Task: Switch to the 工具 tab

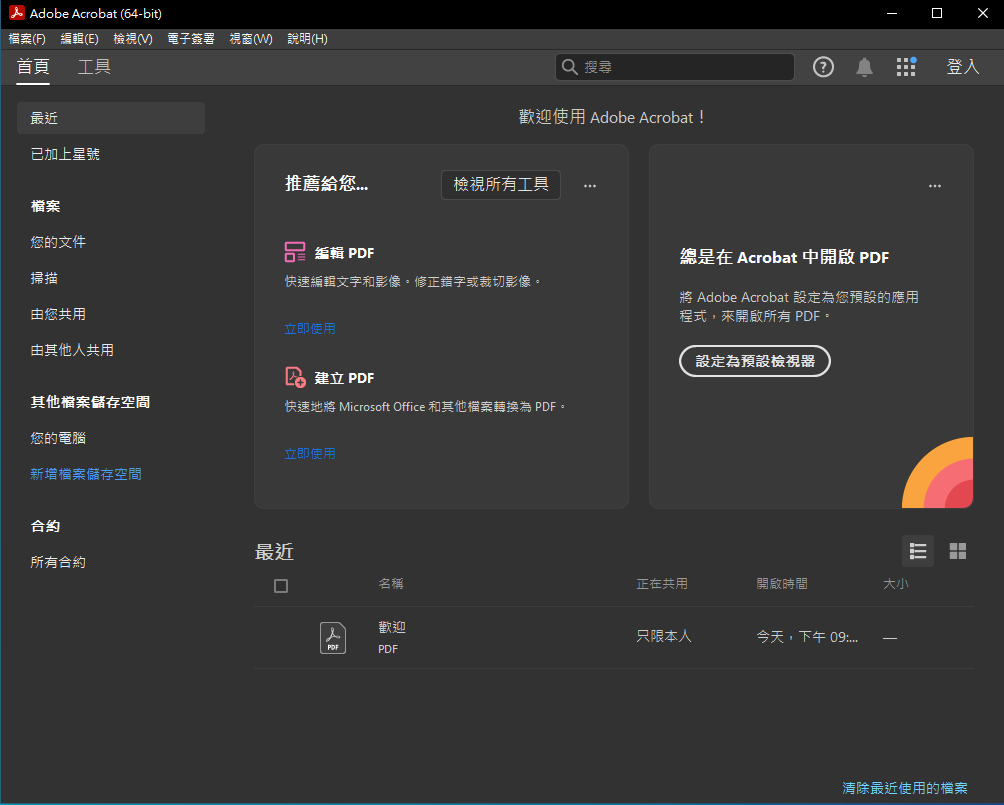Action: tap(94, 67)
